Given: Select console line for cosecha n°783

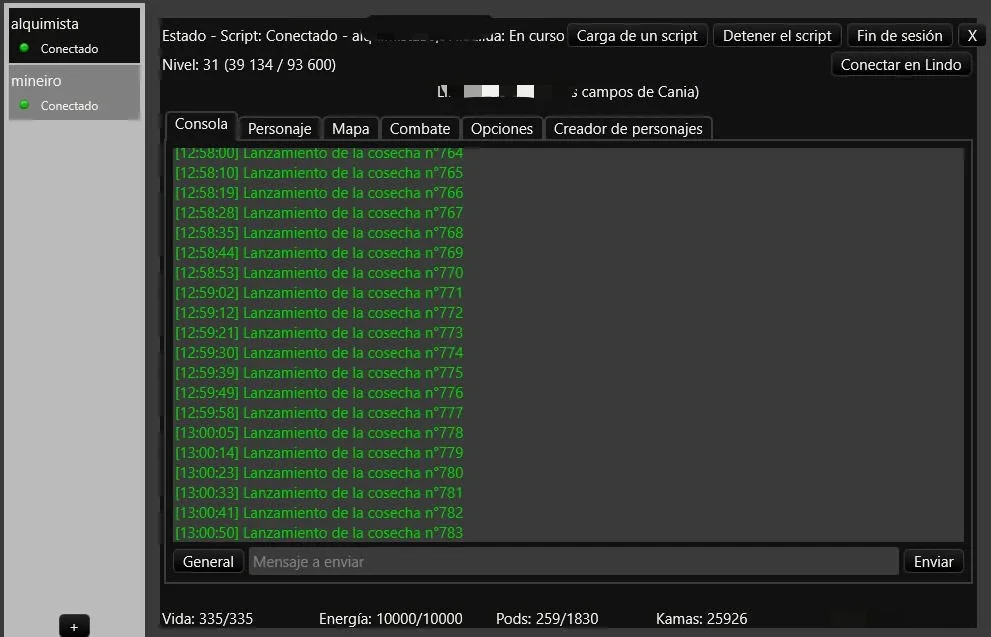Looking at the screenshot, I should point(319,533).
